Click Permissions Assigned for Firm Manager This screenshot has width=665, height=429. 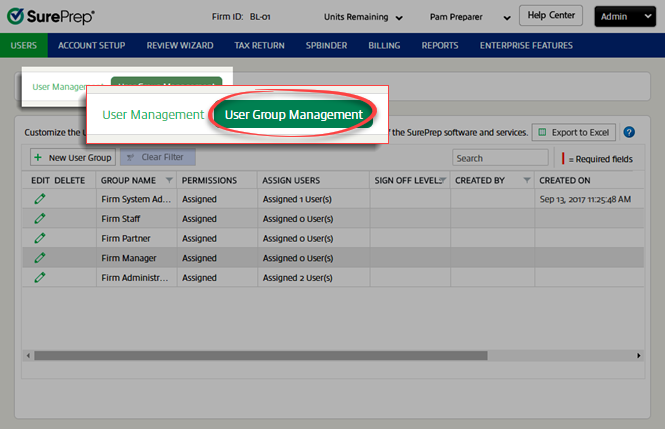point(199,258)
